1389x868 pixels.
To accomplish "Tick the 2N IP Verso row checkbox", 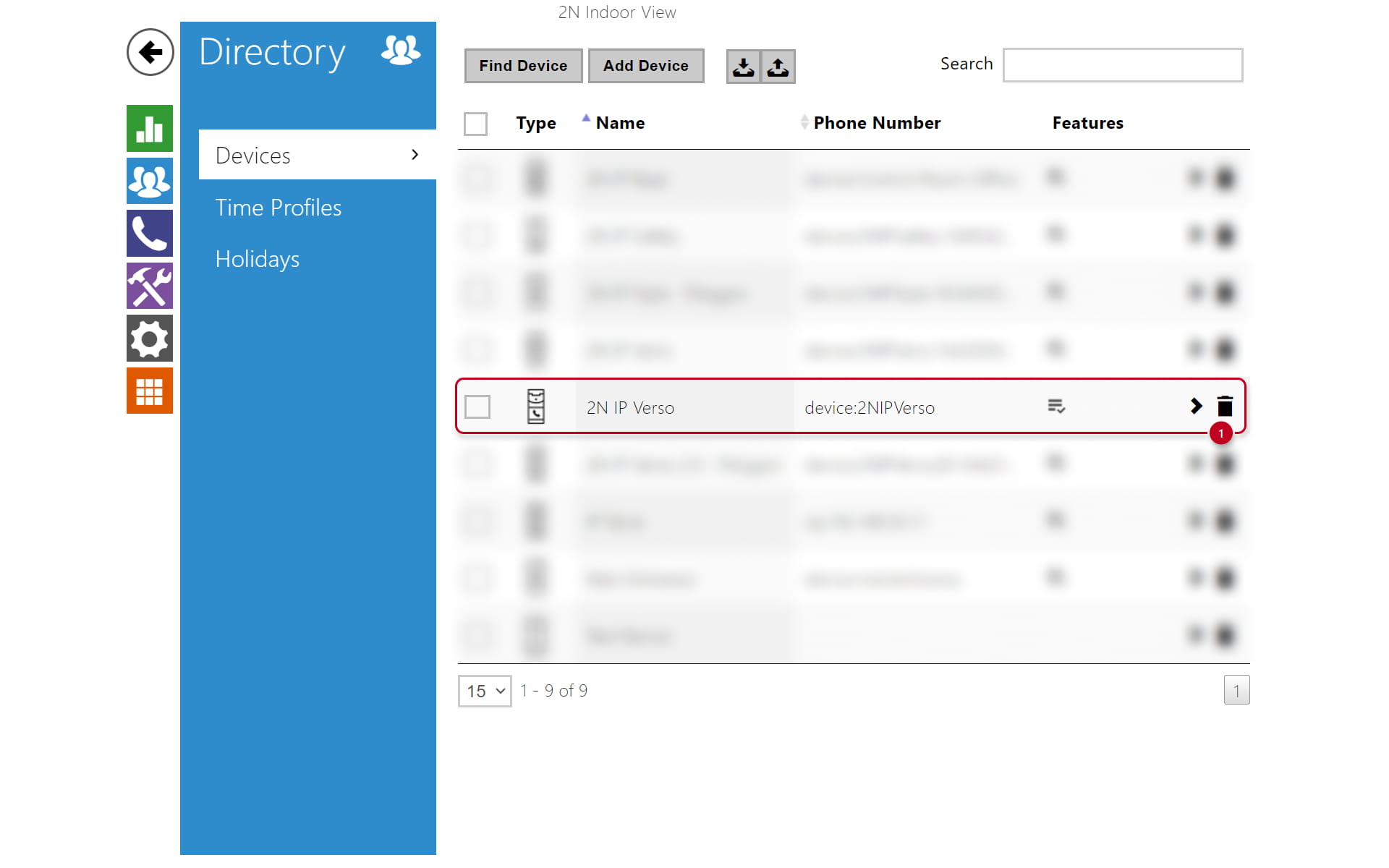I will coord(477,407).
